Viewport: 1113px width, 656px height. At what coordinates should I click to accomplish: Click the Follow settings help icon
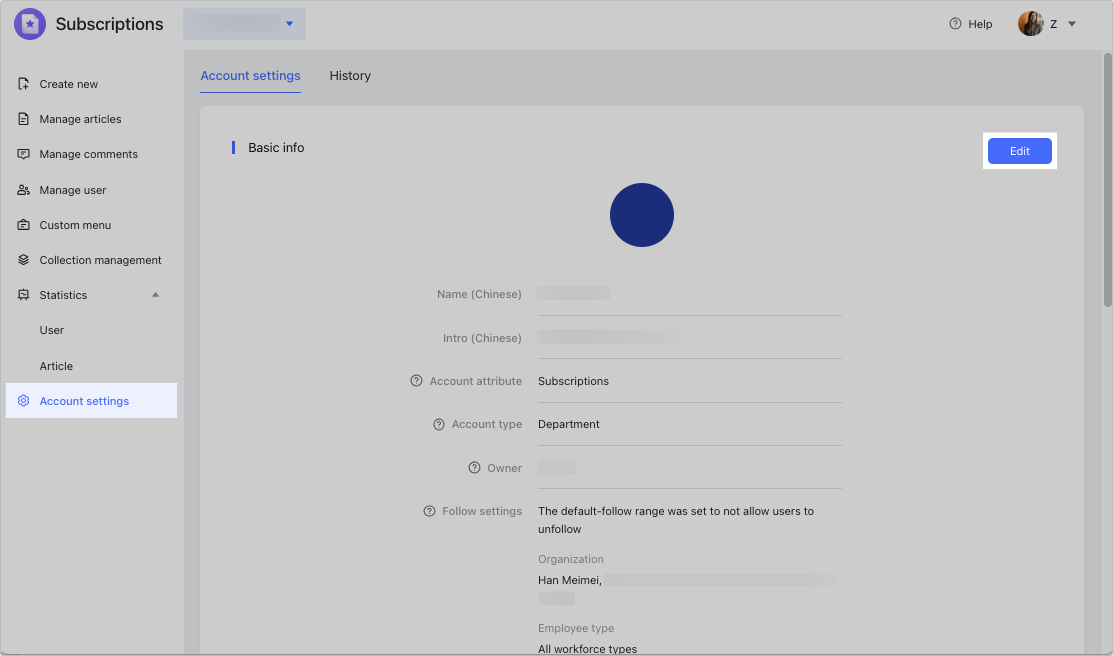click(x=429, y=511)
